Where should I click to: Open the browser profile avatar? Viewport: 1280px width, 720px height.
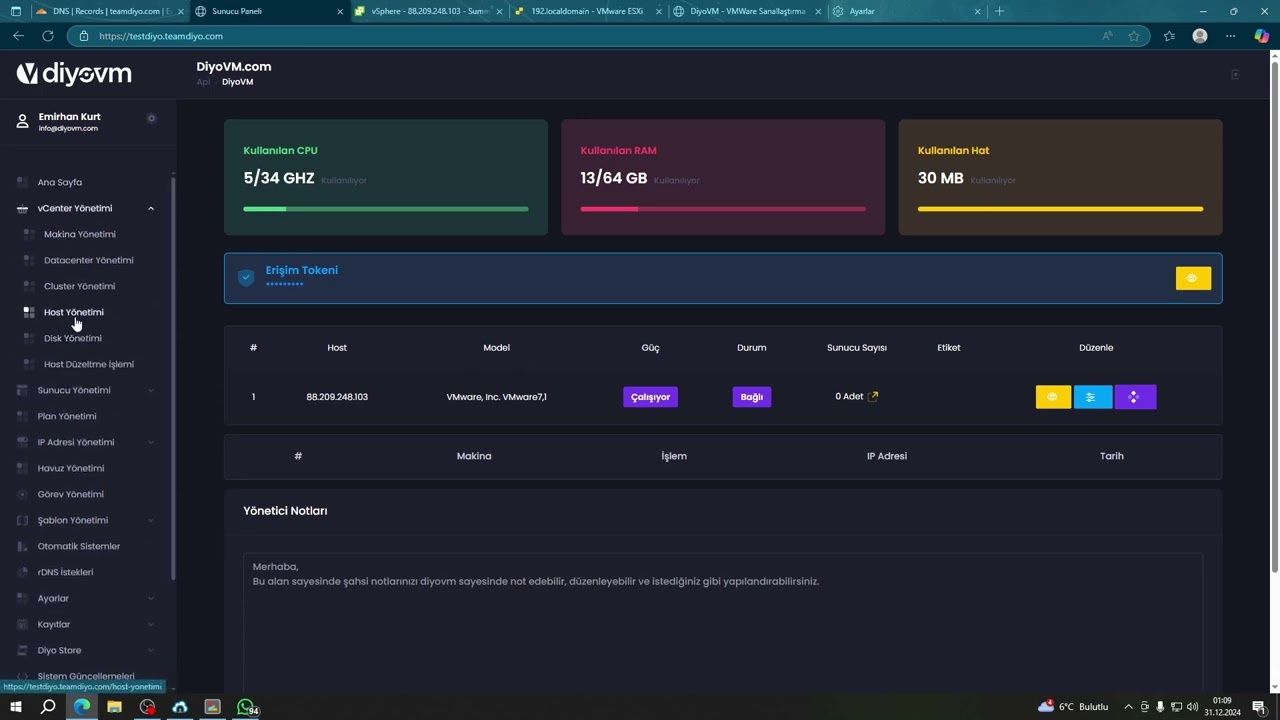click(1200, 36)
